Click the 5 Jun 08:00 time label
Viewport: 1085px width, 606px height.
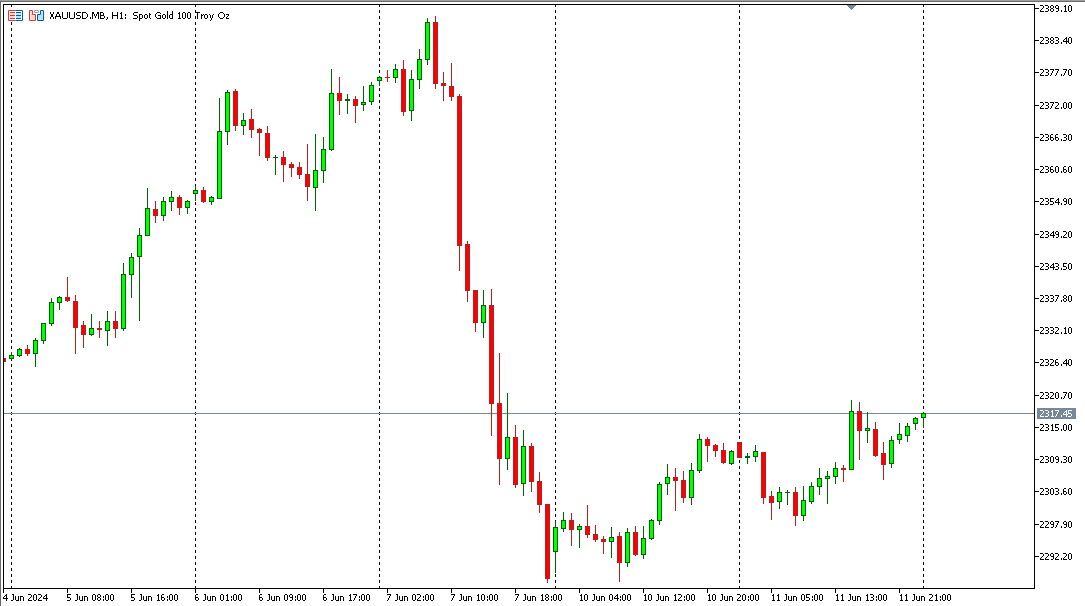point(91,598)
